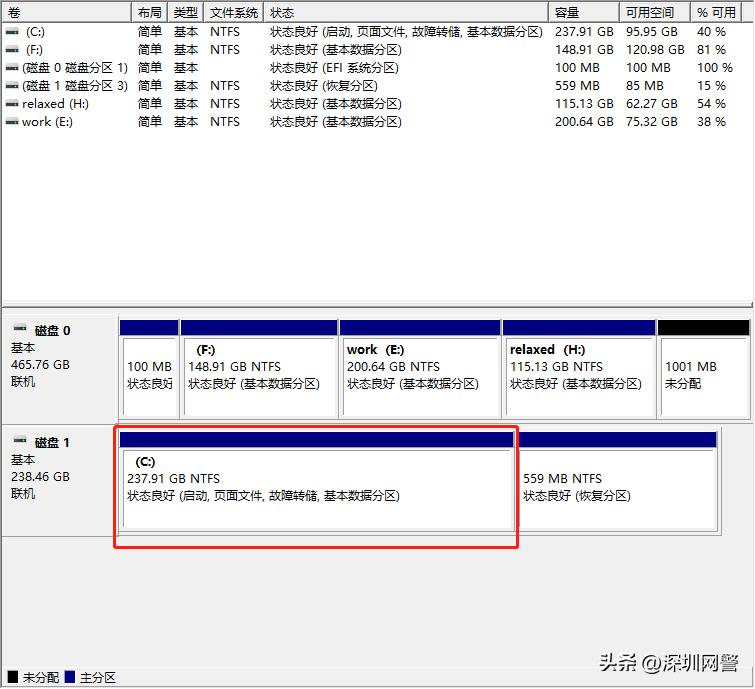The height and width of the screenshot is (689, 755).
Task: Click the disk icon next to 磁盘 0 label
Action: 20,328
